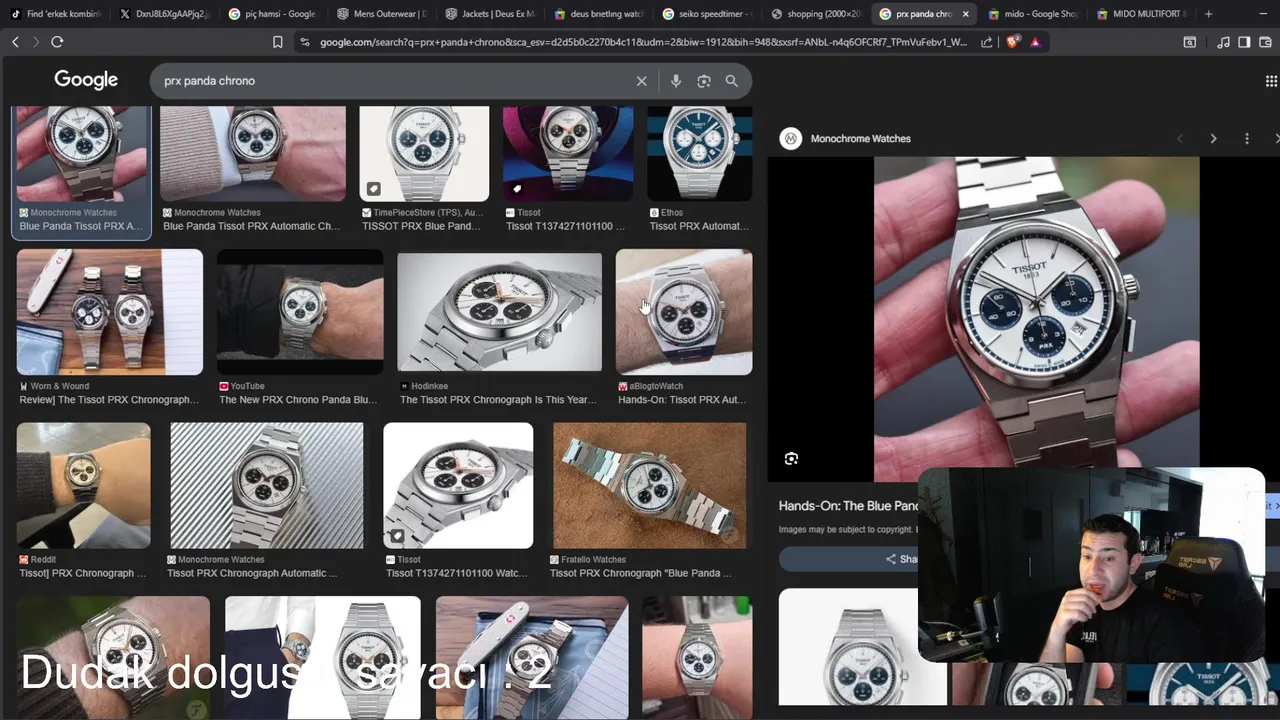Switch to shopping (2000×20 tab
Screen dimensions: 1280x720
point(817,14)
